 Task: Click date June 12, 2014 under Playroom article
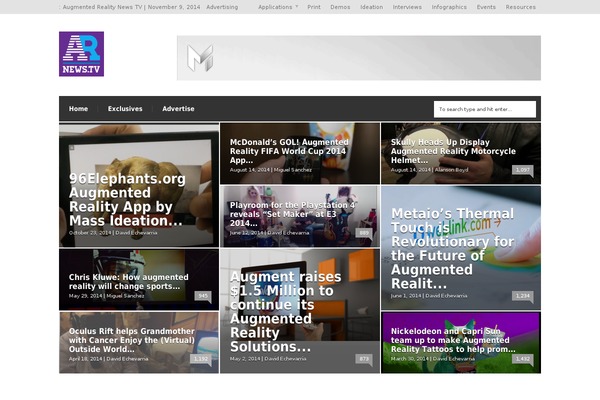[246, 233]
